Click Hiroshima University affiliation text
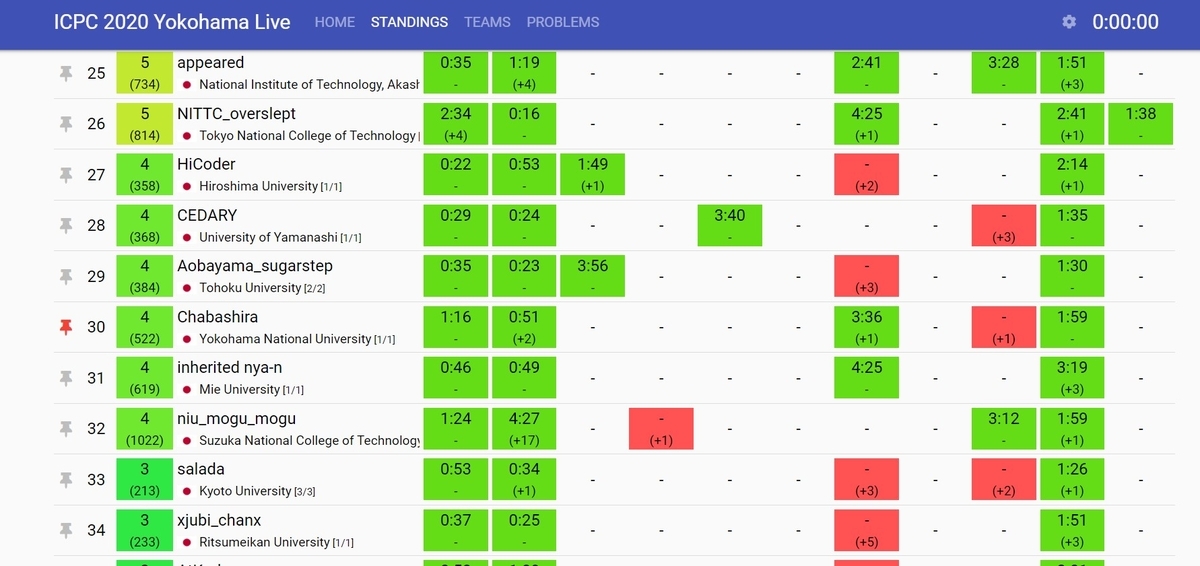This screenshot has width=1200, height=566. pos(258,187)
